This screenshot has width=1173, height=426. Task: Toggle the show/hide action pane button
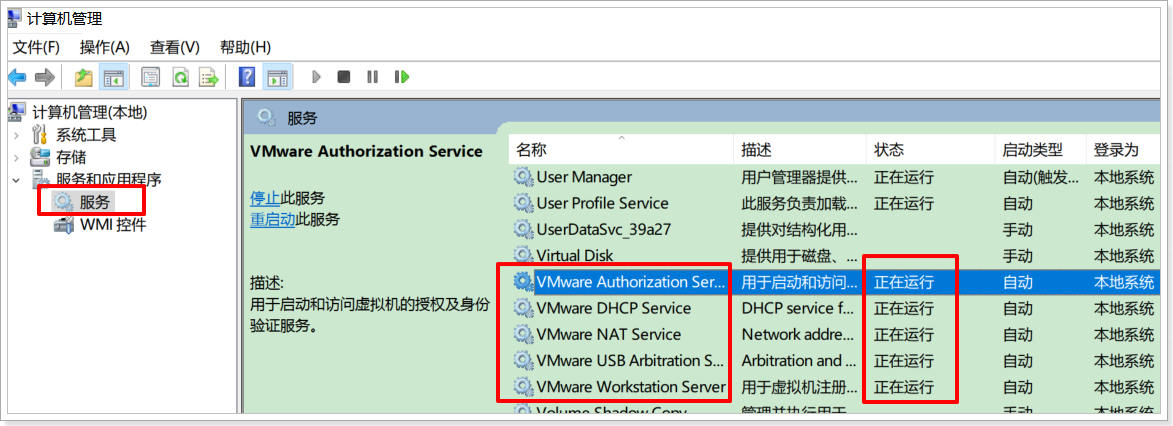pyautogui.click(x=277, y=77)
